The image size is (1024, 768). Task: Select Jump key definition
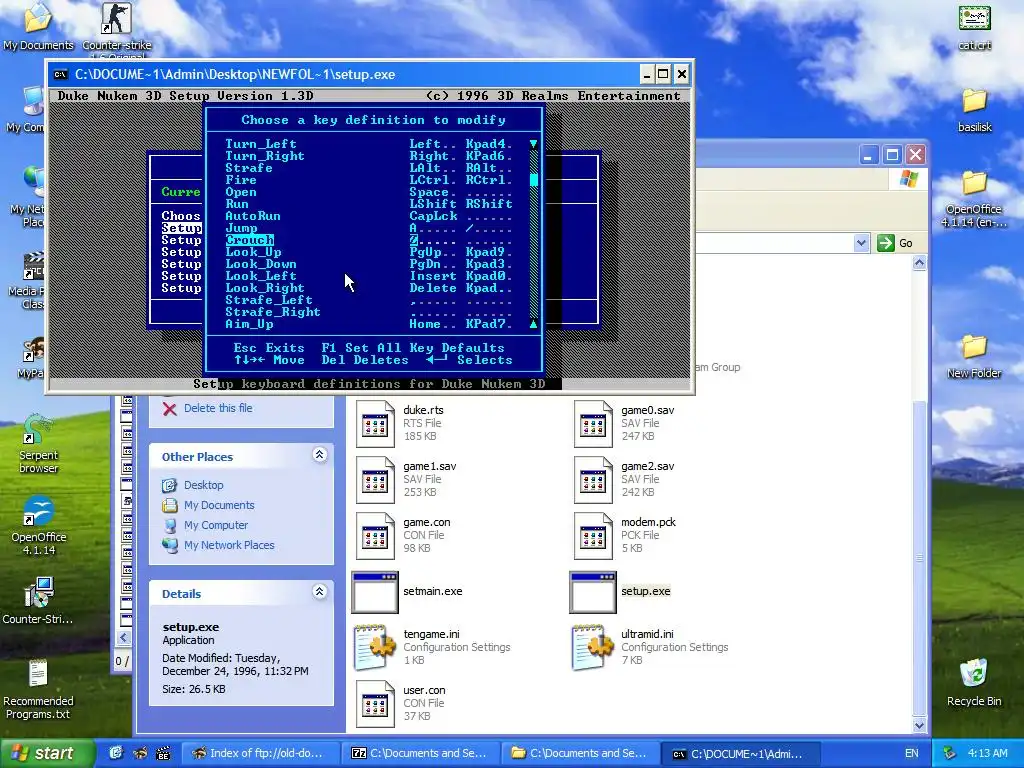tap(241, 228)
